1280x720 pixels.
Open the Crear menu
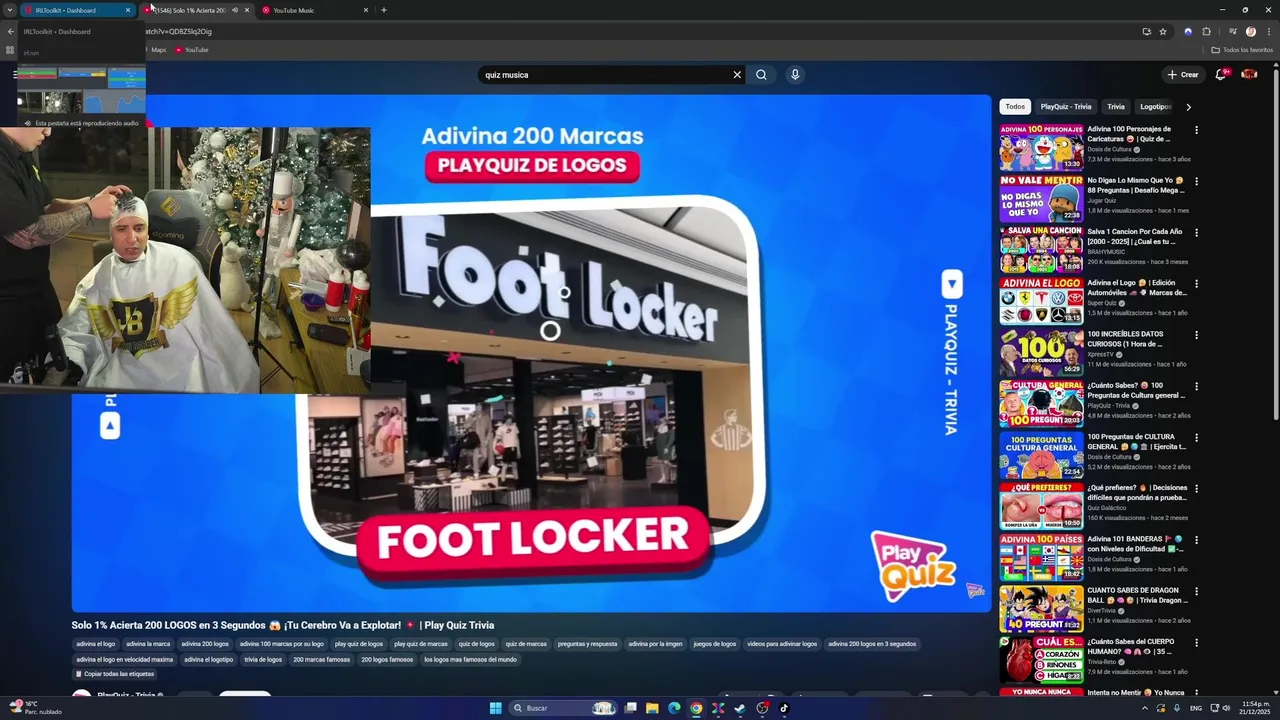(x=1182, y=75)
